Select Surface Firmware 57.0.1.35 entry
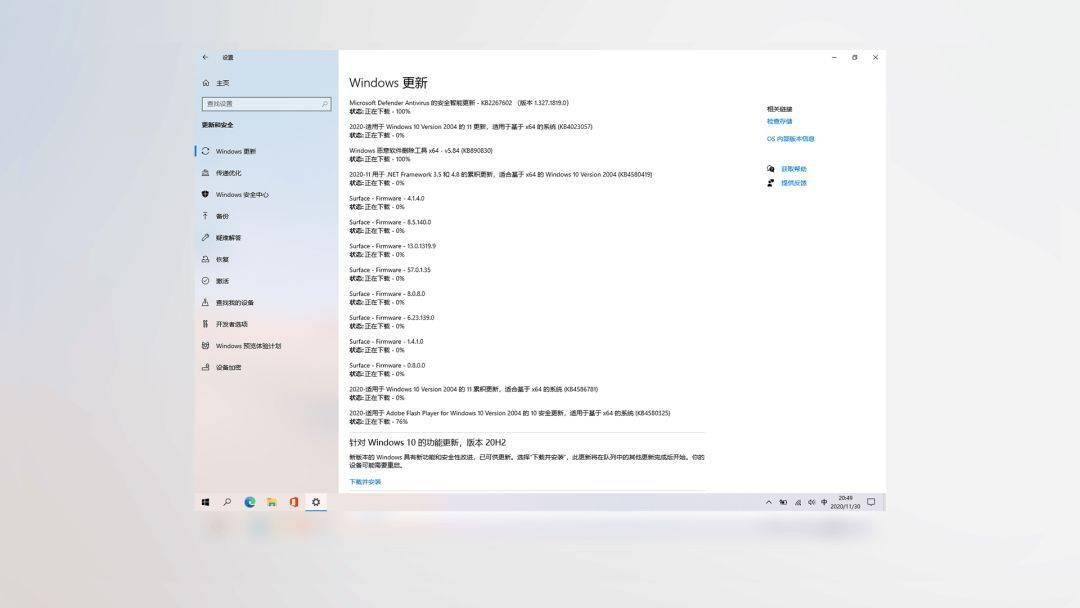The image size is (1080, 608). coord(390,274)
